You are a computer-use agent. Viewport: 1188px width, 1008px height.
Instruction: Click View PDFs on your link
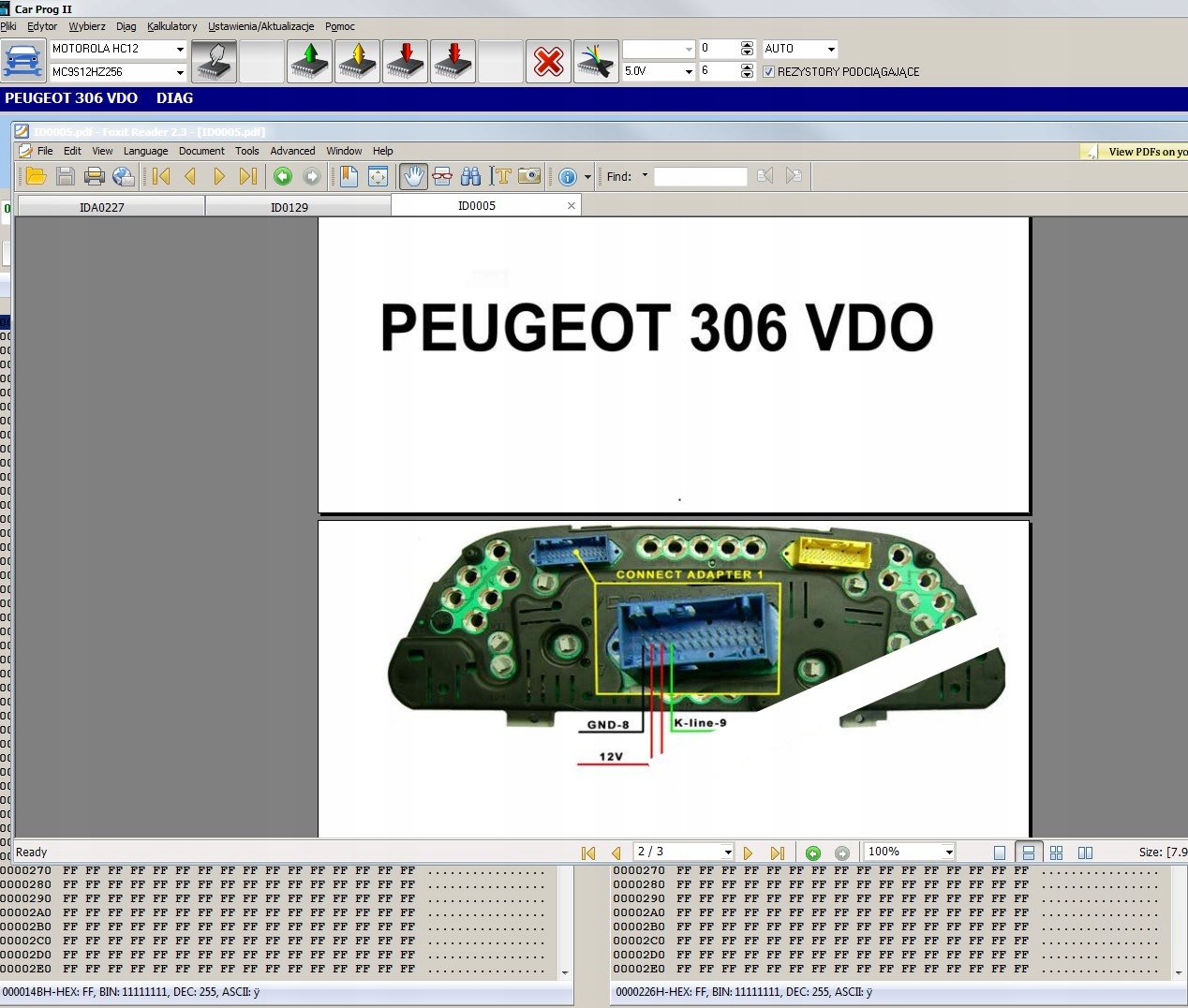(1147, 152)
